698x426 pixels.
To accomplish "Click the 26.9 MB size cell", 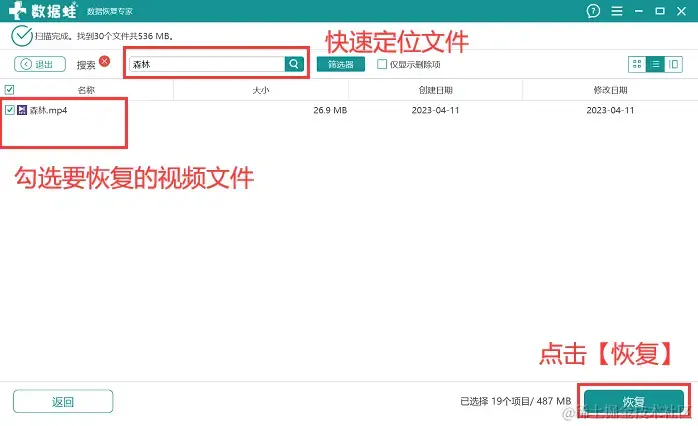I will 330,110.
